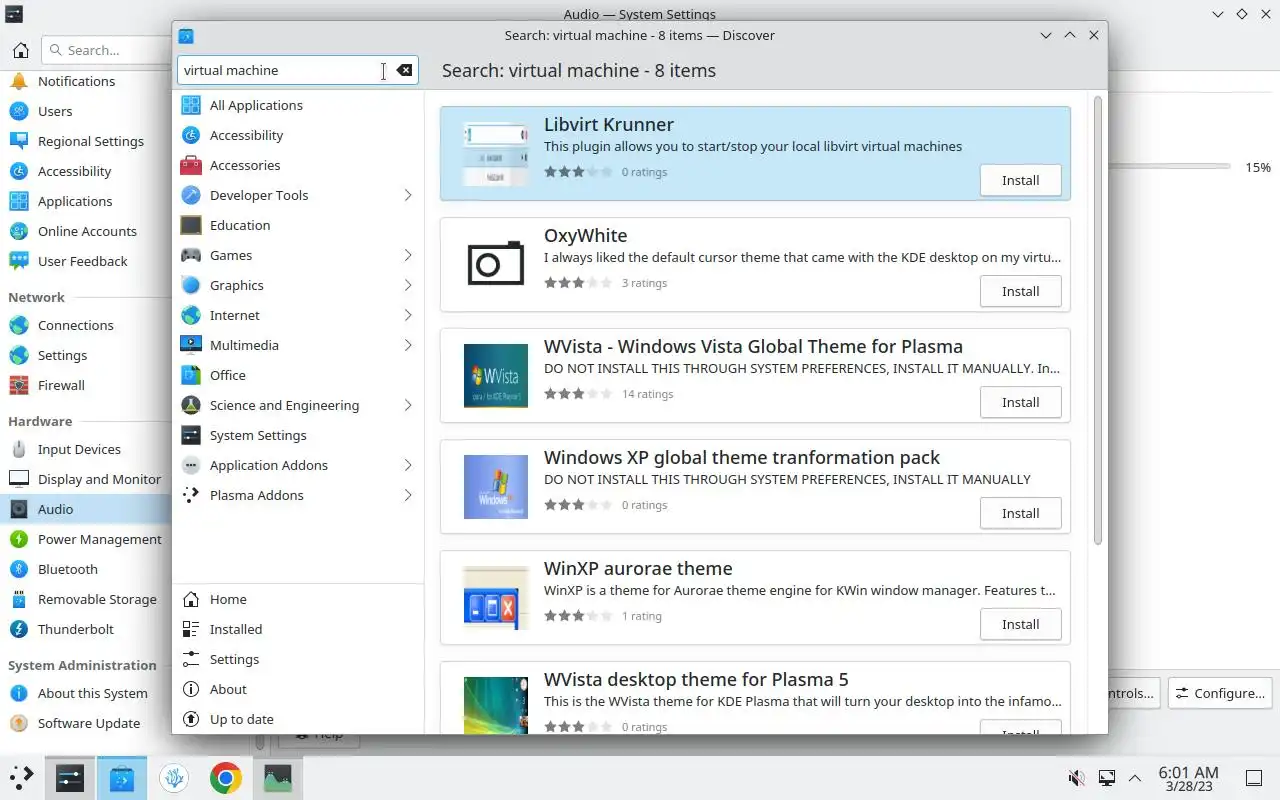Open Online Accounts settings
The height and width of the screenshot is (800, 1280).
(87, 231)
